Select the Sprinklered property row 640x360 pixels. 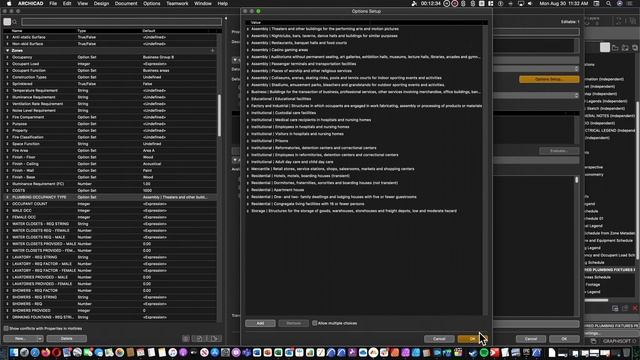click(x=110, y=84)
